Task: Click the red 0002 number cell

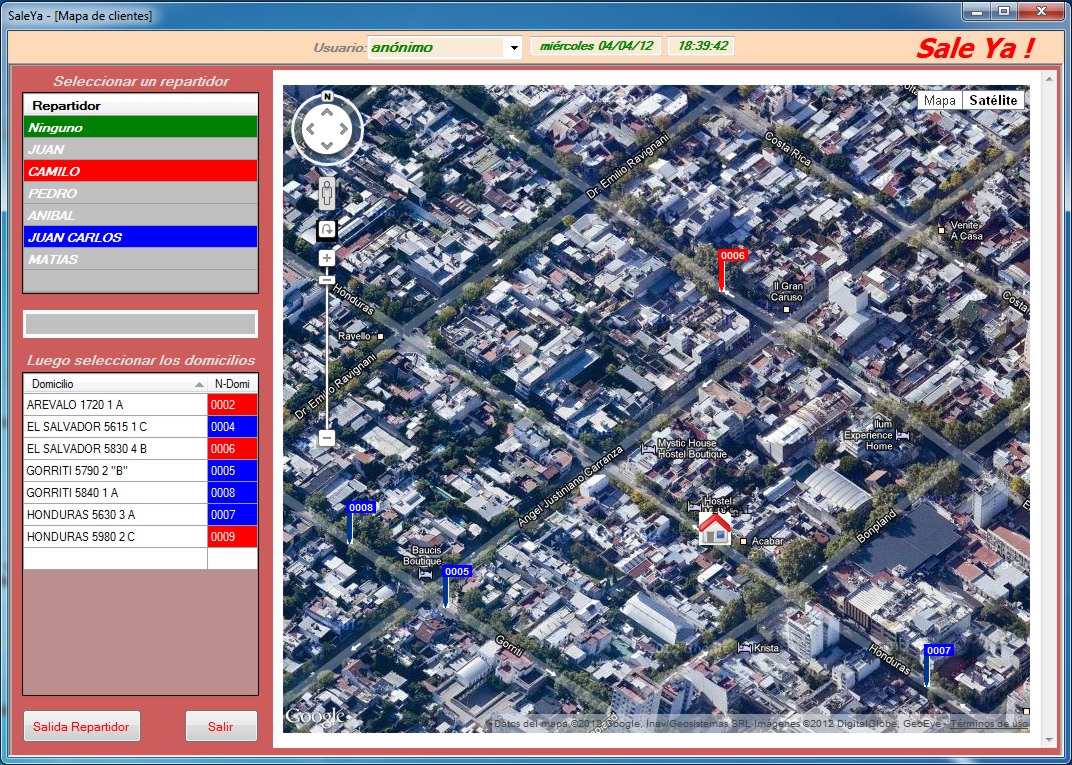Action: tap(232, 405)
